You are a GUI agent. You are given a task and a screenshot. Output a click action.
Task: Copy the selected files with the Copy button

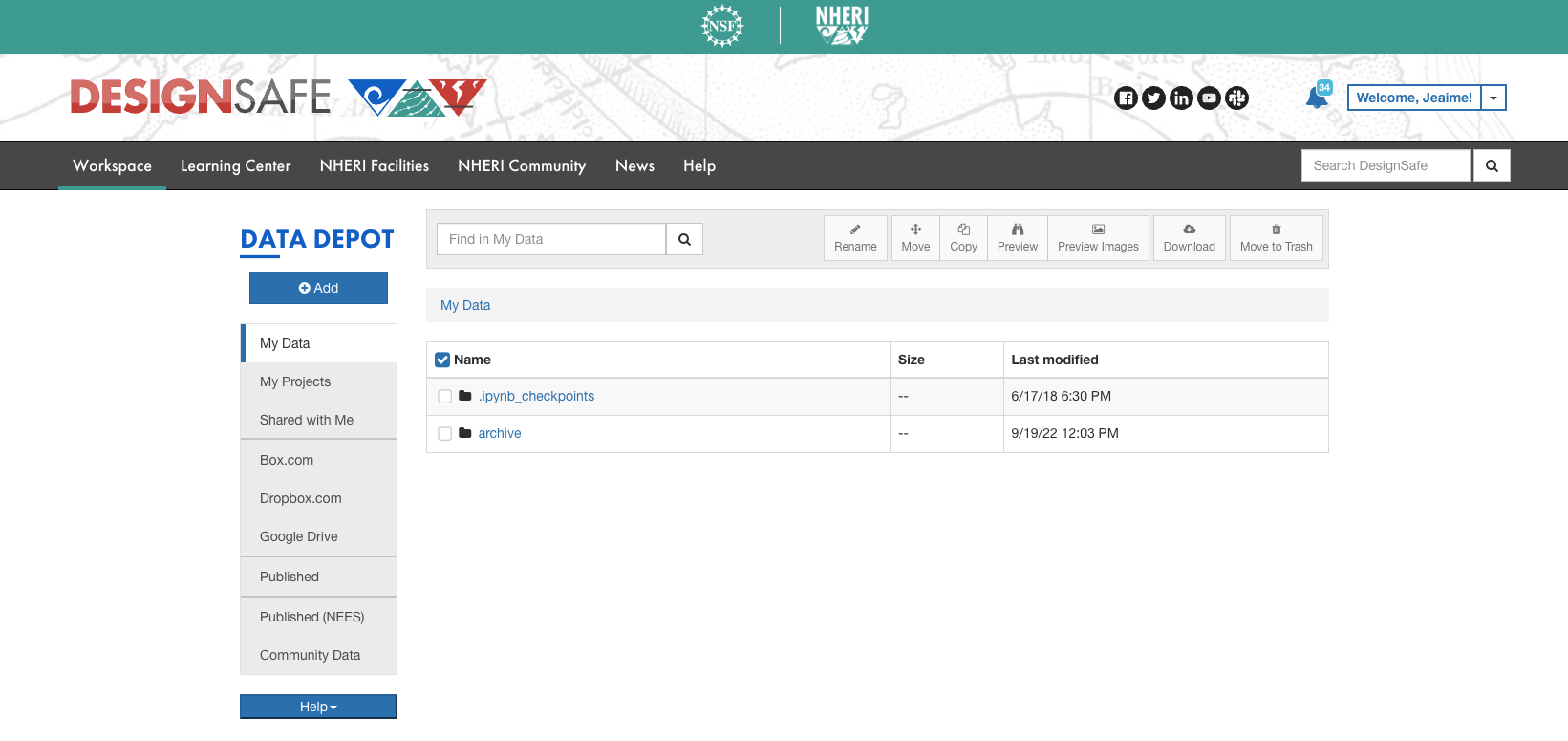click(963, 238)
